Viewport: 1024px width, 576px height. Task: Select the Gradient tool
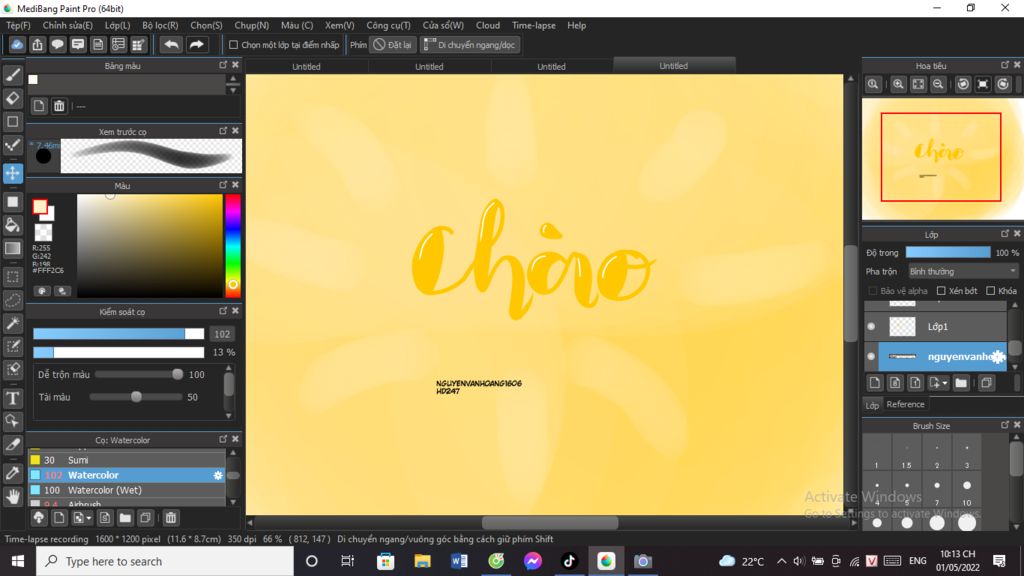(x=12, y=249)
